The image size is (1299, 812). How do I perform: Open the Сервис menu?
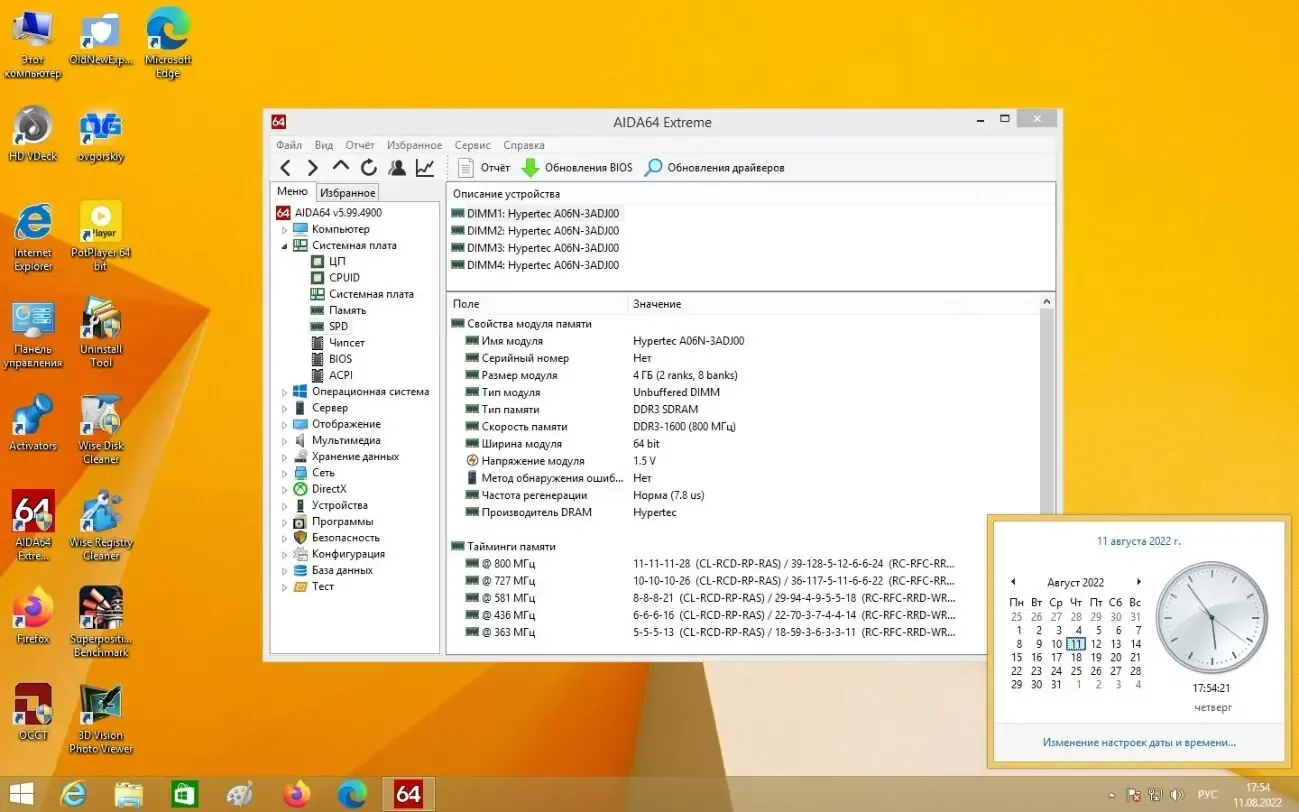click(x=471, y=144)
